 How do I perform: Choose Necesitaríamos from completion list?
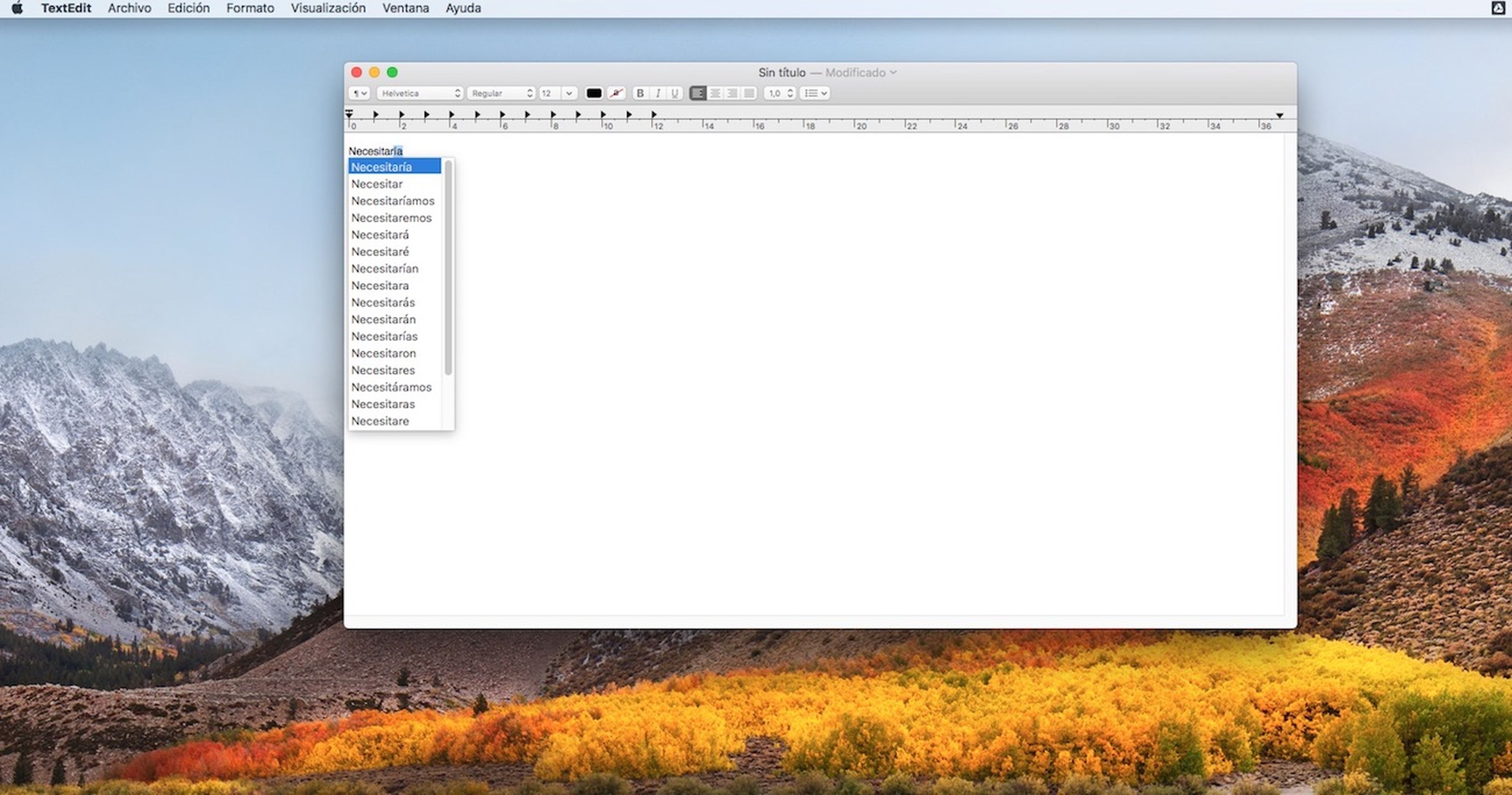tap(393, 201)
